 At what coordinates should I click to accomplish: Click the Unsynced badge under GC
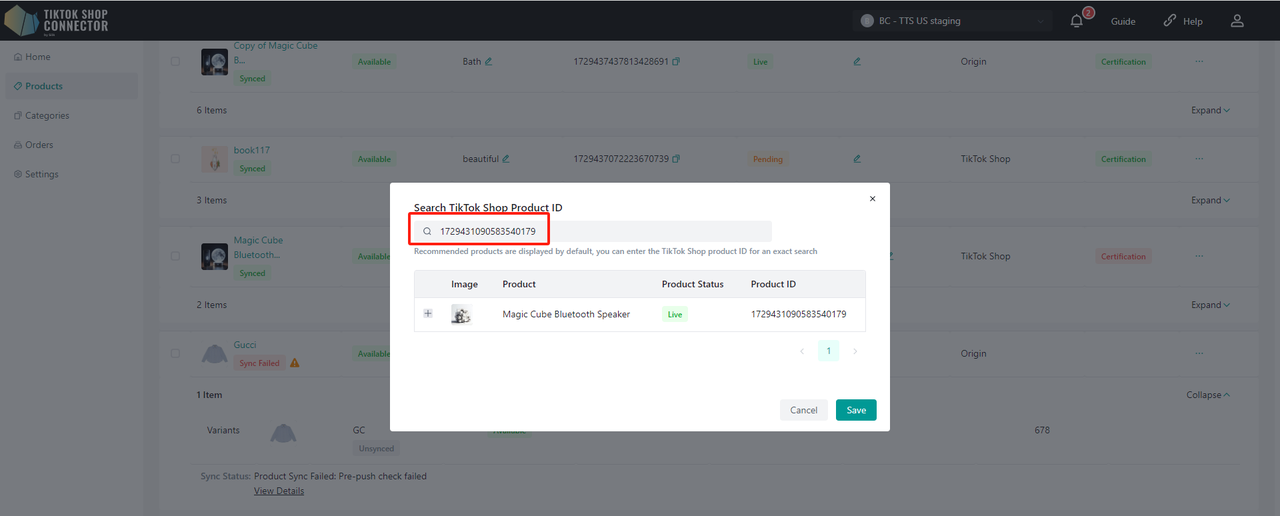pos(376,449)
